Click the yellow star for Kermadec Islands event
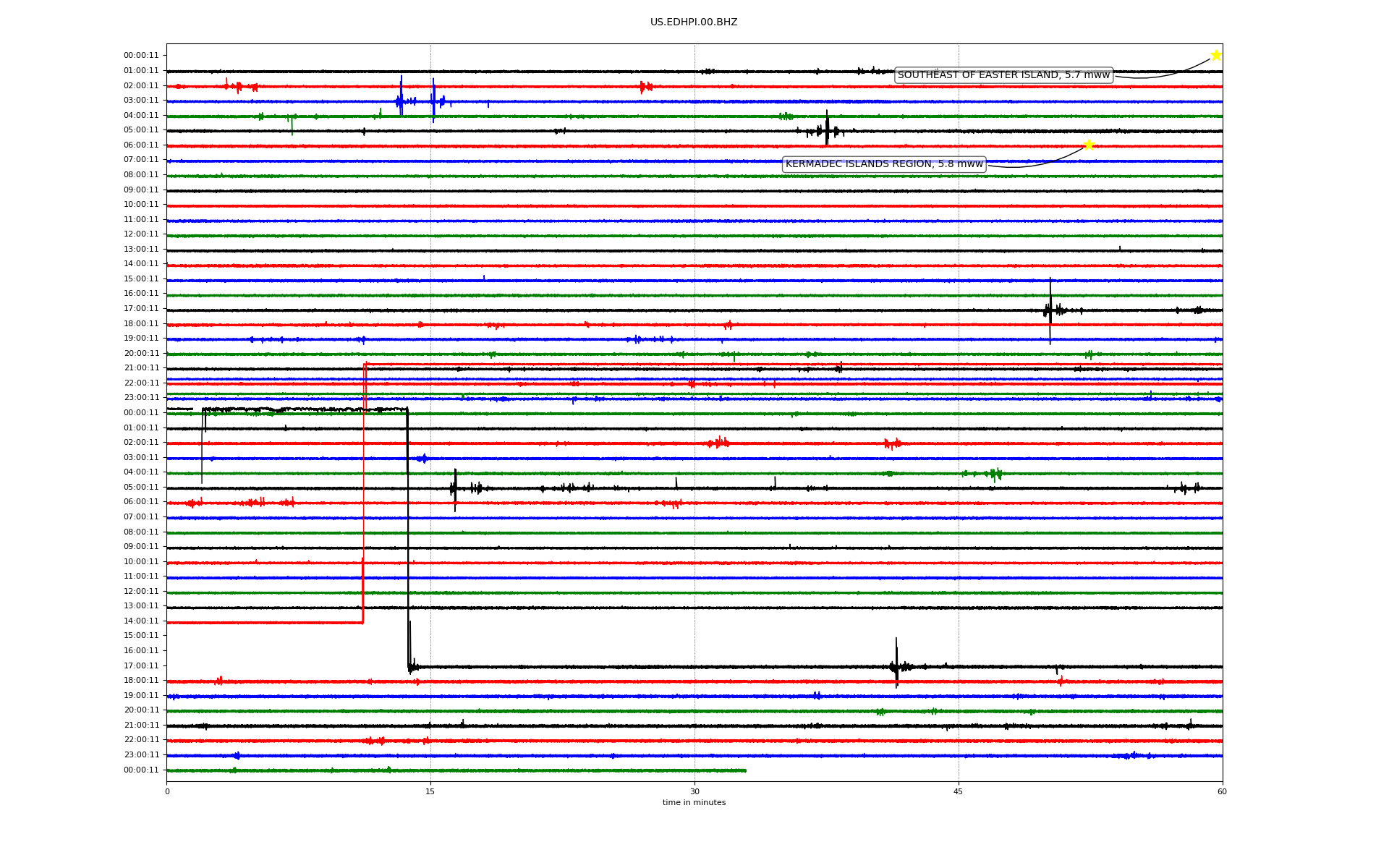The height and width of the screenshot is (868, 1389). 1088,145
